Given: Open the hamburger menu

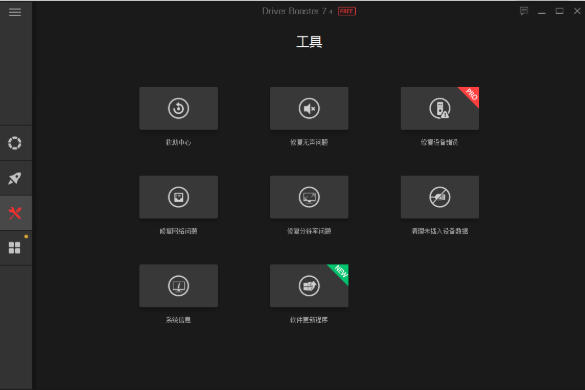Looking at the screenshot, I should tap(15, 12).
